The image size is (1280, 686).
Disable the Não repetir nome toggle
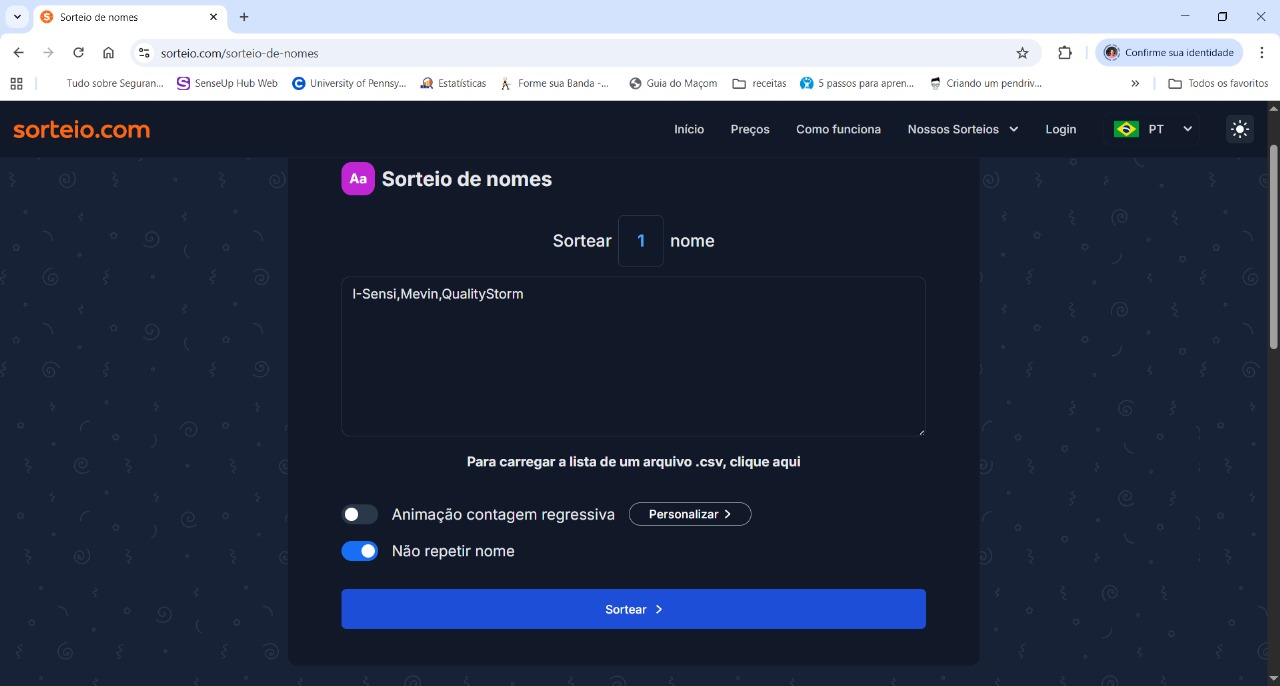click(x=360, y=551)
